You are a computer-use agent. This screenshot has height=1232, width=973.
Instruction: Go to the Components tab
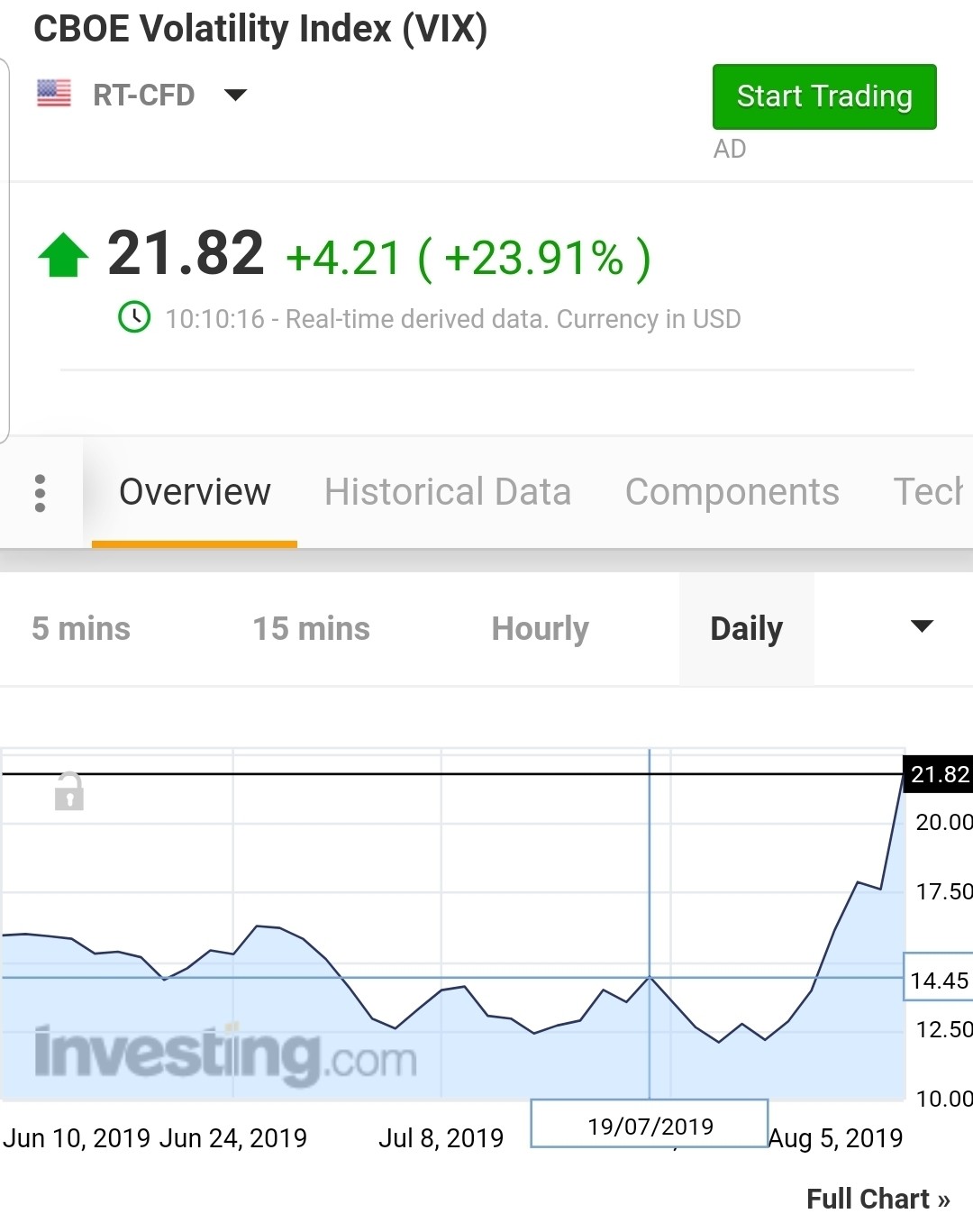(732, 492)
